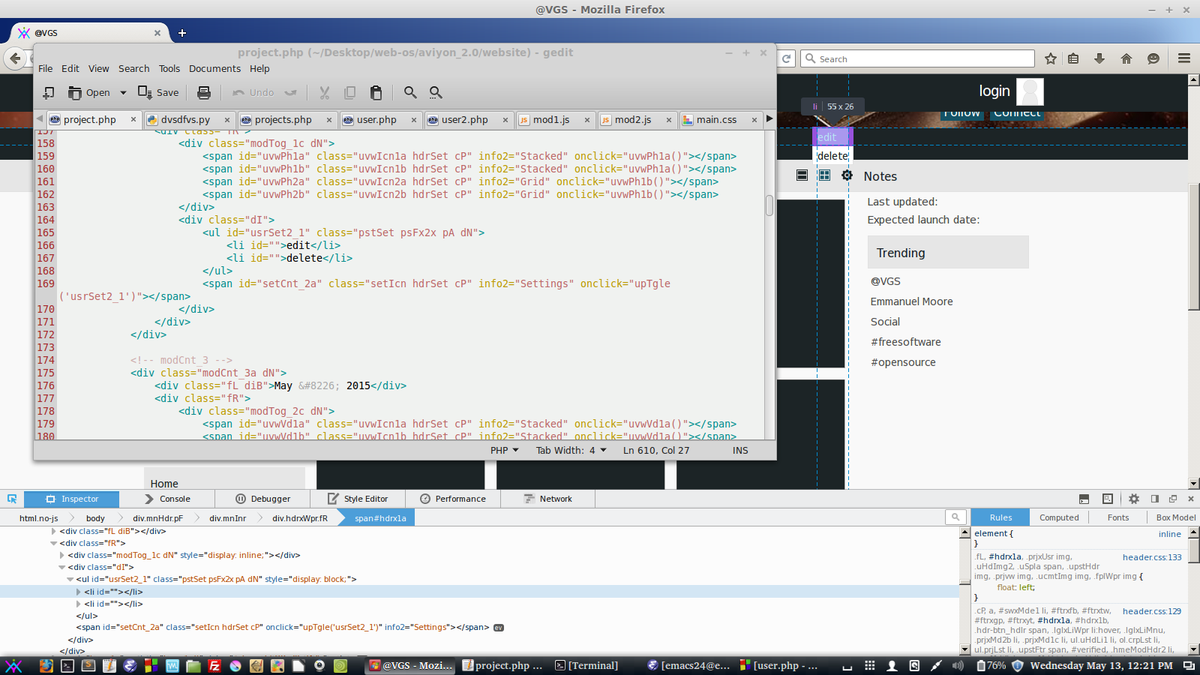This screenshot has width=1200, height=675.
Task: Bookmark this page with the star icon
Action: coord(1051,59)
